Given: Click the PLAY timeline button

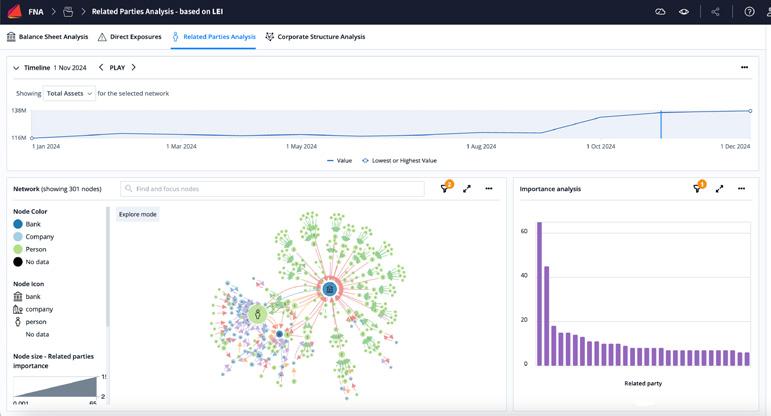Looking at the screenshot, I should (117, 68).
